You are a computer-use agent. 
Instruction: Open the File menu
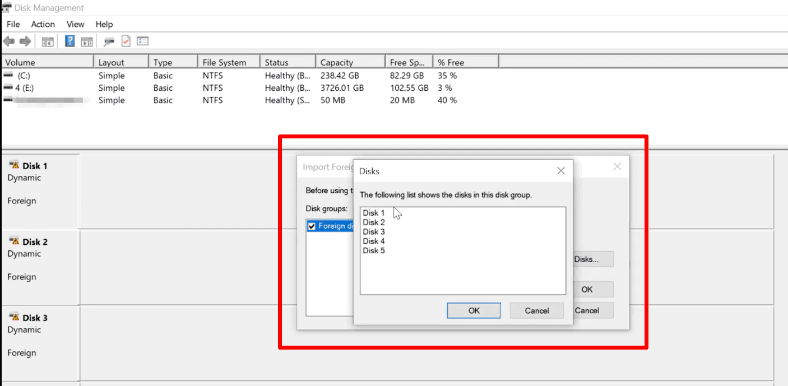click(13, 24)
